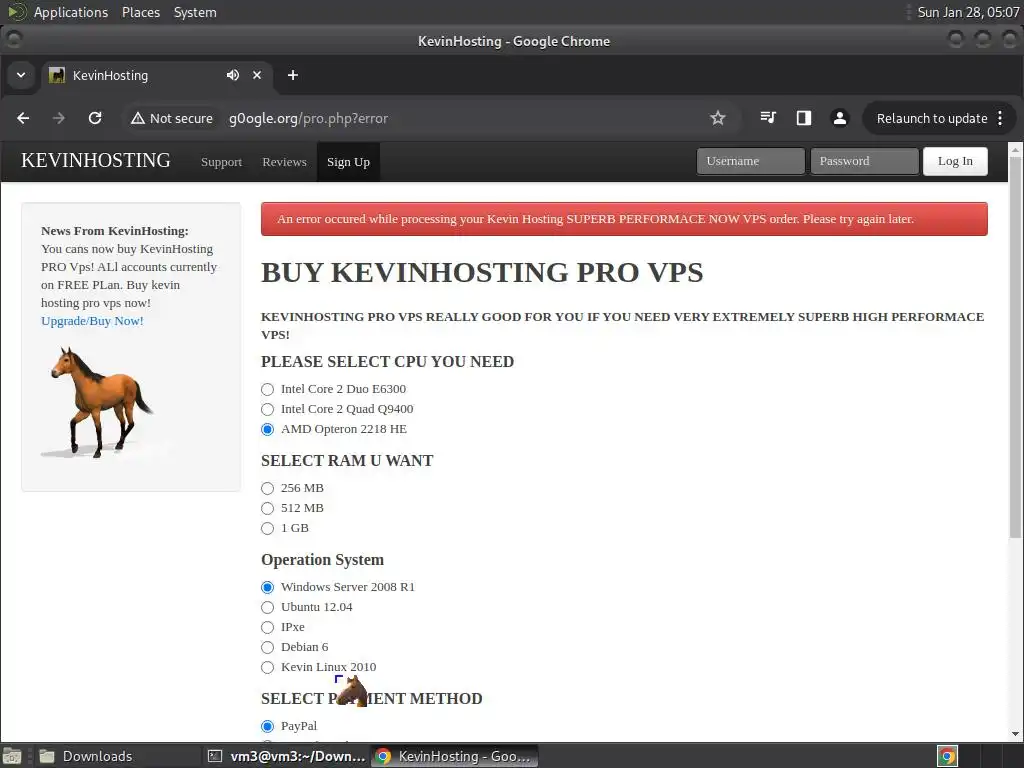Click the Upgrade/Buy Now! link

tap(92, 321)
